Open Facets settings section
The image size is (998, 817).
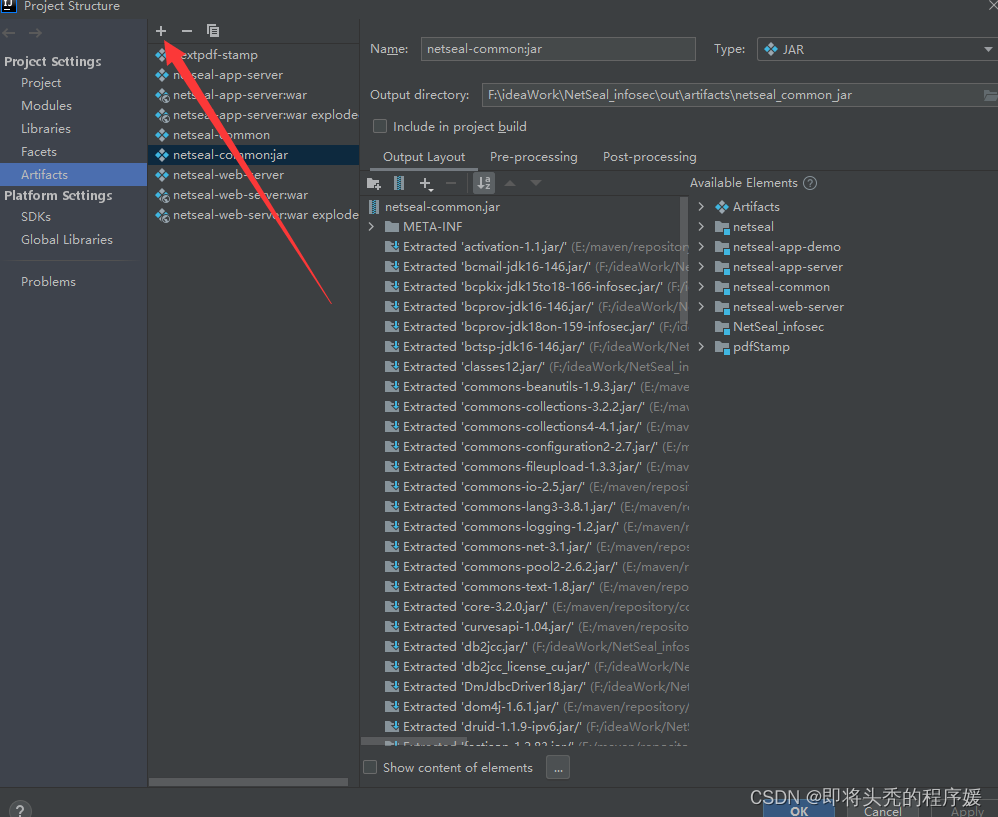pyautogui.click(x=38, y=151)
